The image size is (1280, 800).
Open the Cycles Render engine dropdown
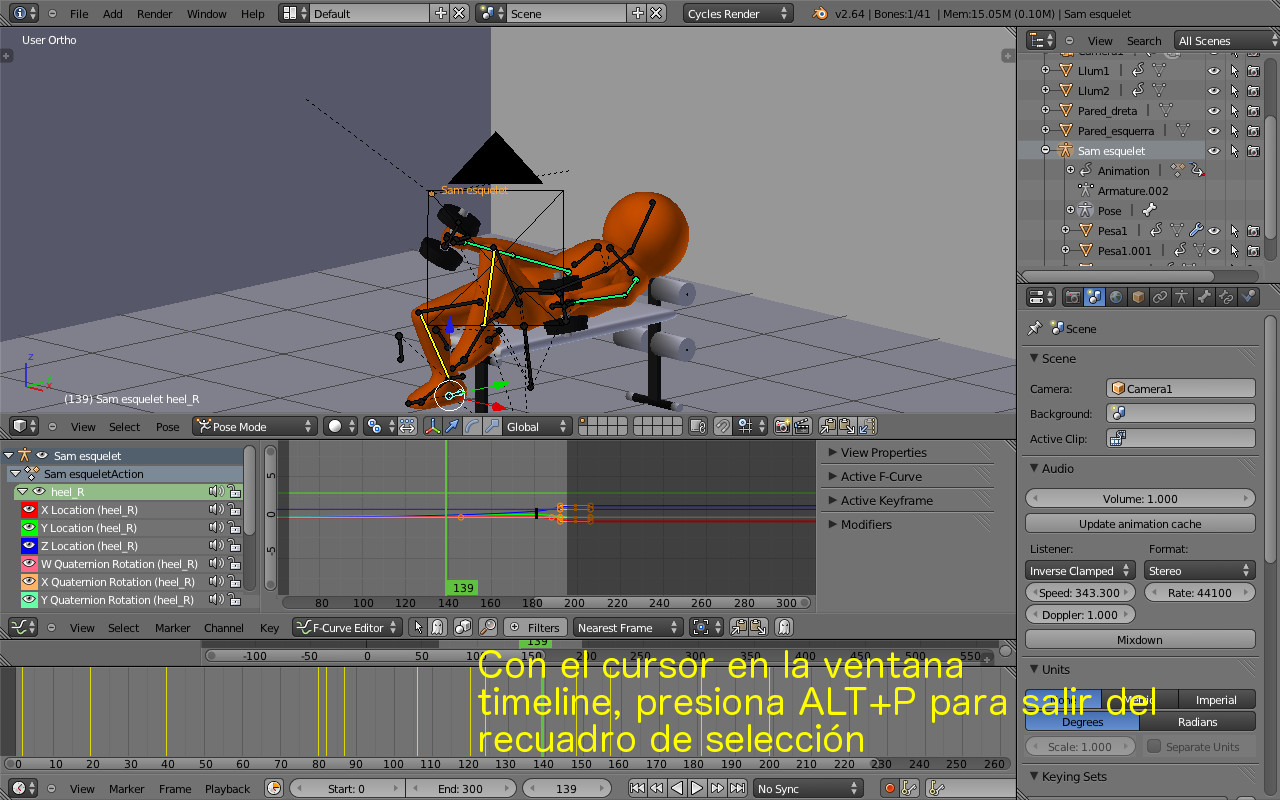pyautogui.click(x=738, y=14)
